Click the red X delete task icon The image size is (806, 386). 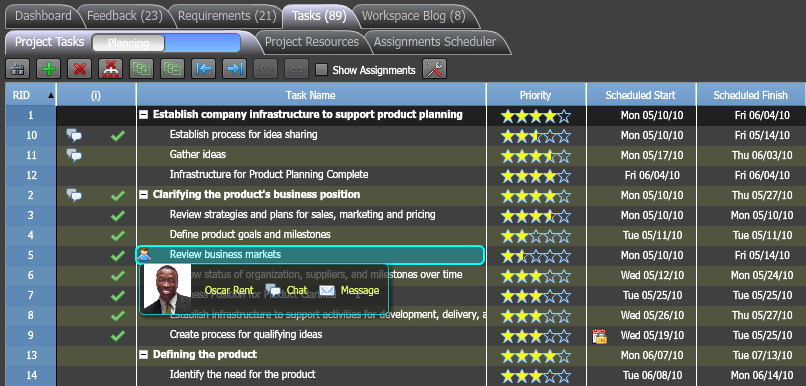tap(79, 69)
